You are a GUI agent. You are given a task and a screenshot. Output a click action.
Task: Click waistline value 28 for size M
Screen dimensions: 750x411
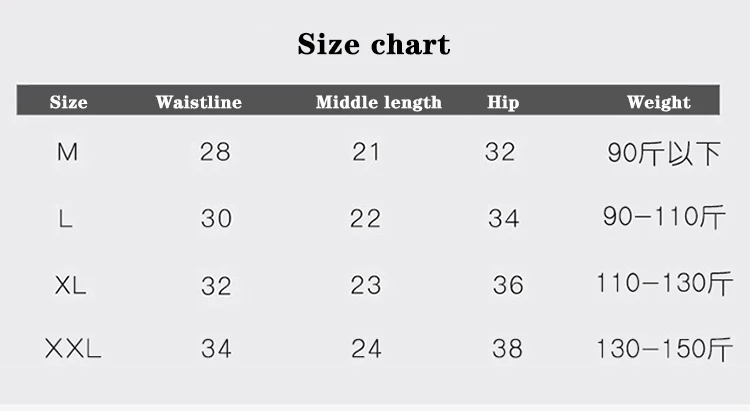click(215, 152)
